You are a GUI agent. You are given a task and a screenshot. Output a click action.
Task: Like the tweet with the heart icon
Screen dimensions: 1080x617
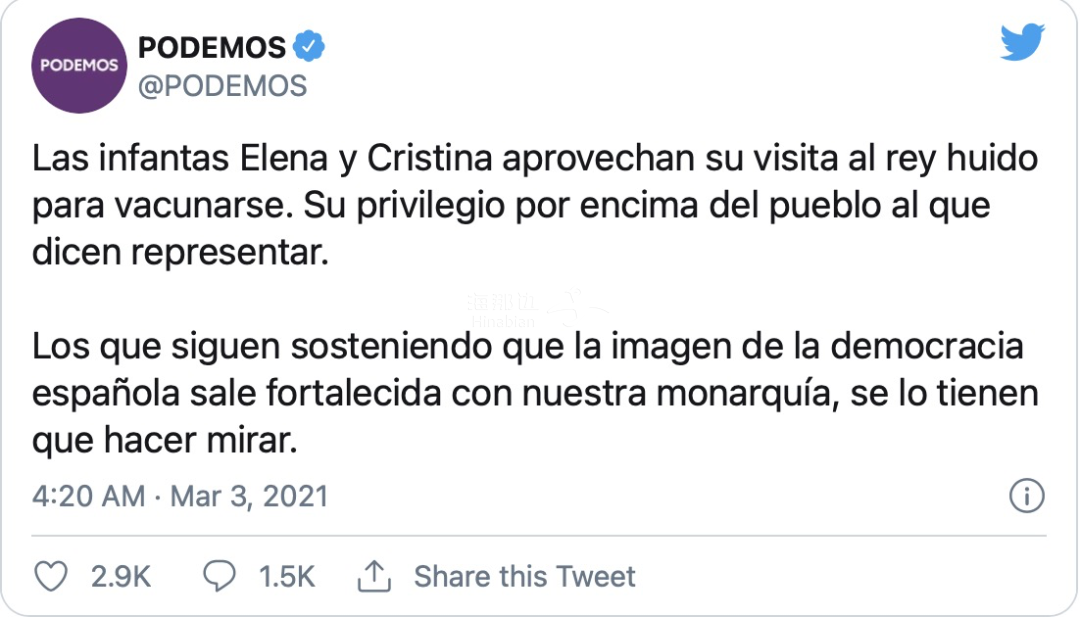pos(51,576)
